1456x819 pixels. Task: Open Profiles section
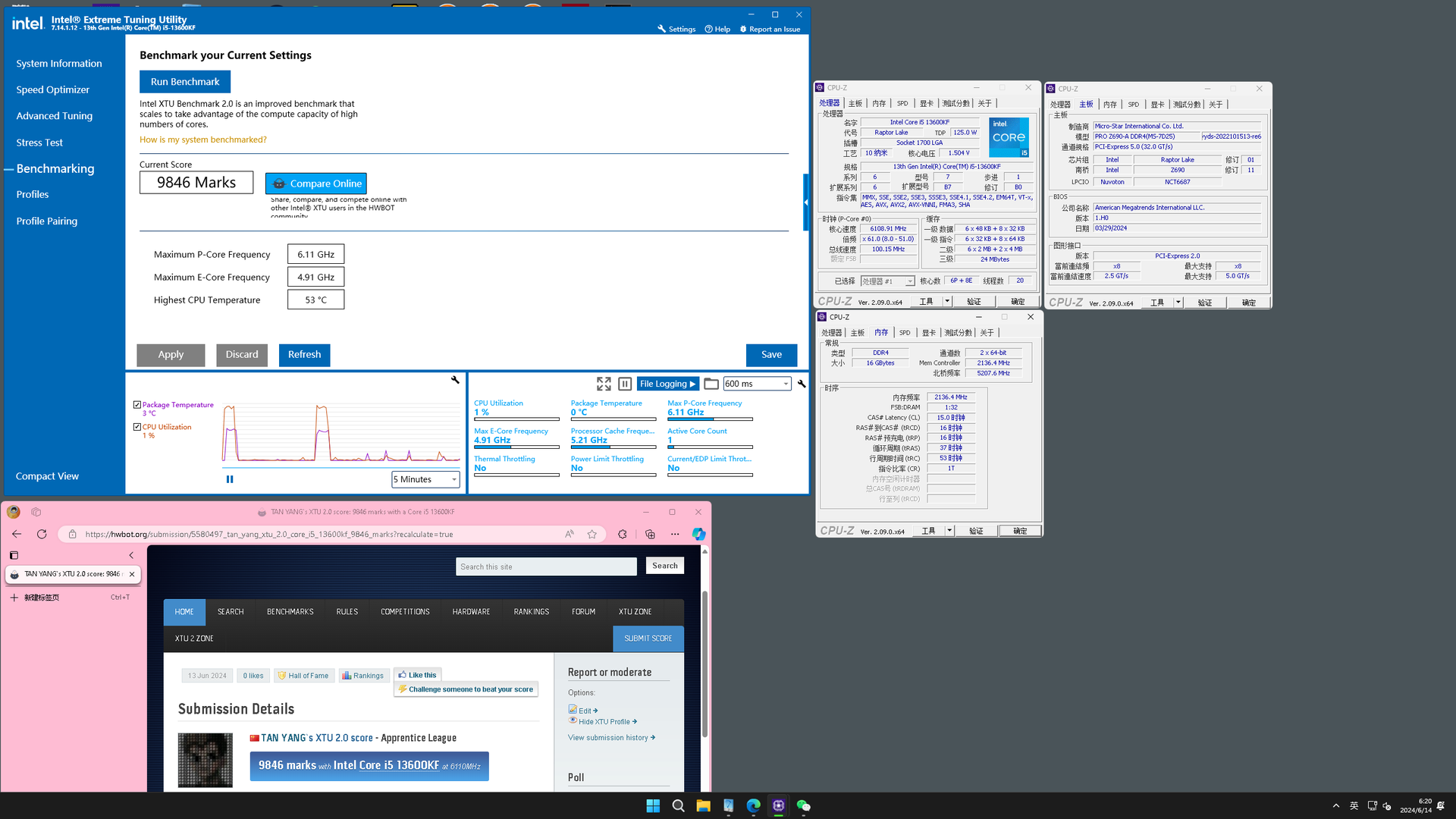[x=33, y=195]
